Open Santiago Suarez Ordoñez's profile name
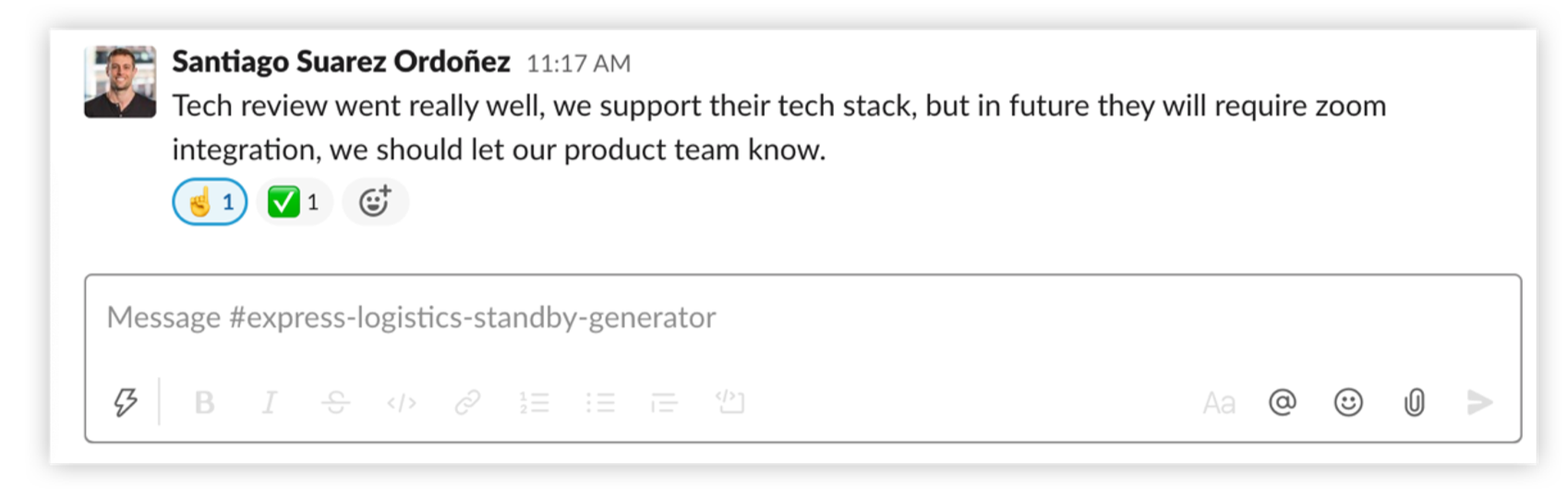Viewport: 1568px width, 499px height. click(x=341, y=62)
